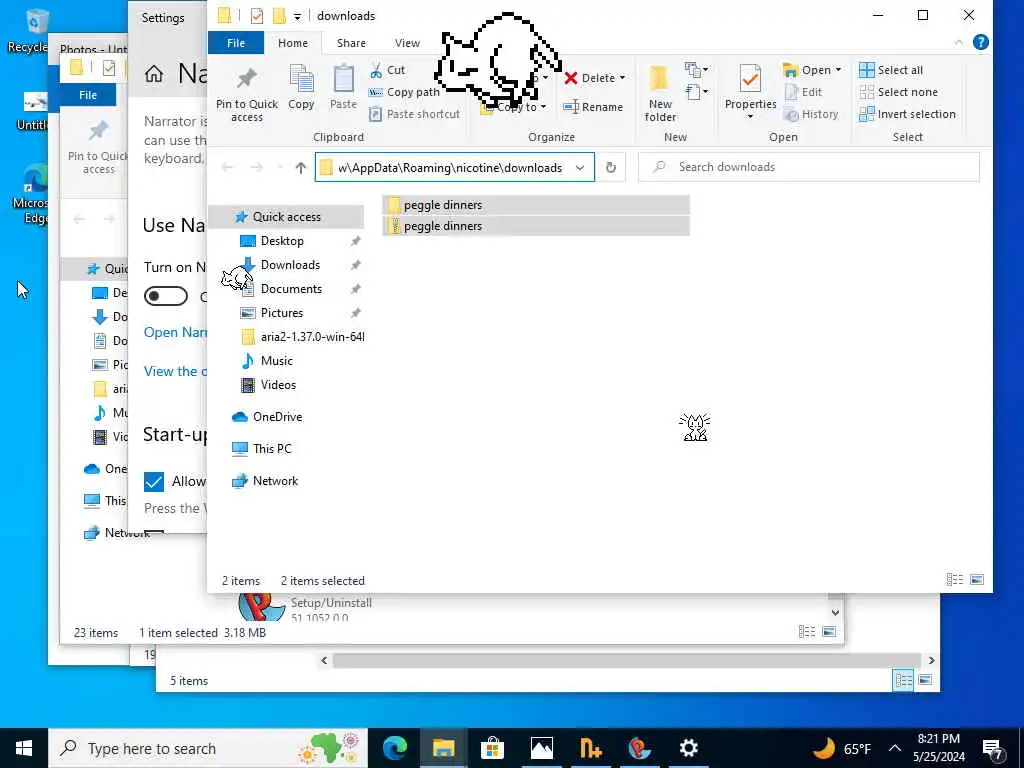This screenshot has width=1024, height=768.
Task: Click Invert selection in ribbon
Action: point(907,114)
